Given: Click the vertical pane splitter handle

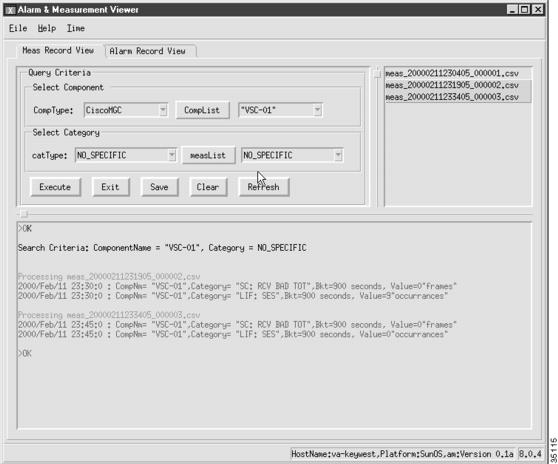Looking at the screenshot, I should (377, 73).
